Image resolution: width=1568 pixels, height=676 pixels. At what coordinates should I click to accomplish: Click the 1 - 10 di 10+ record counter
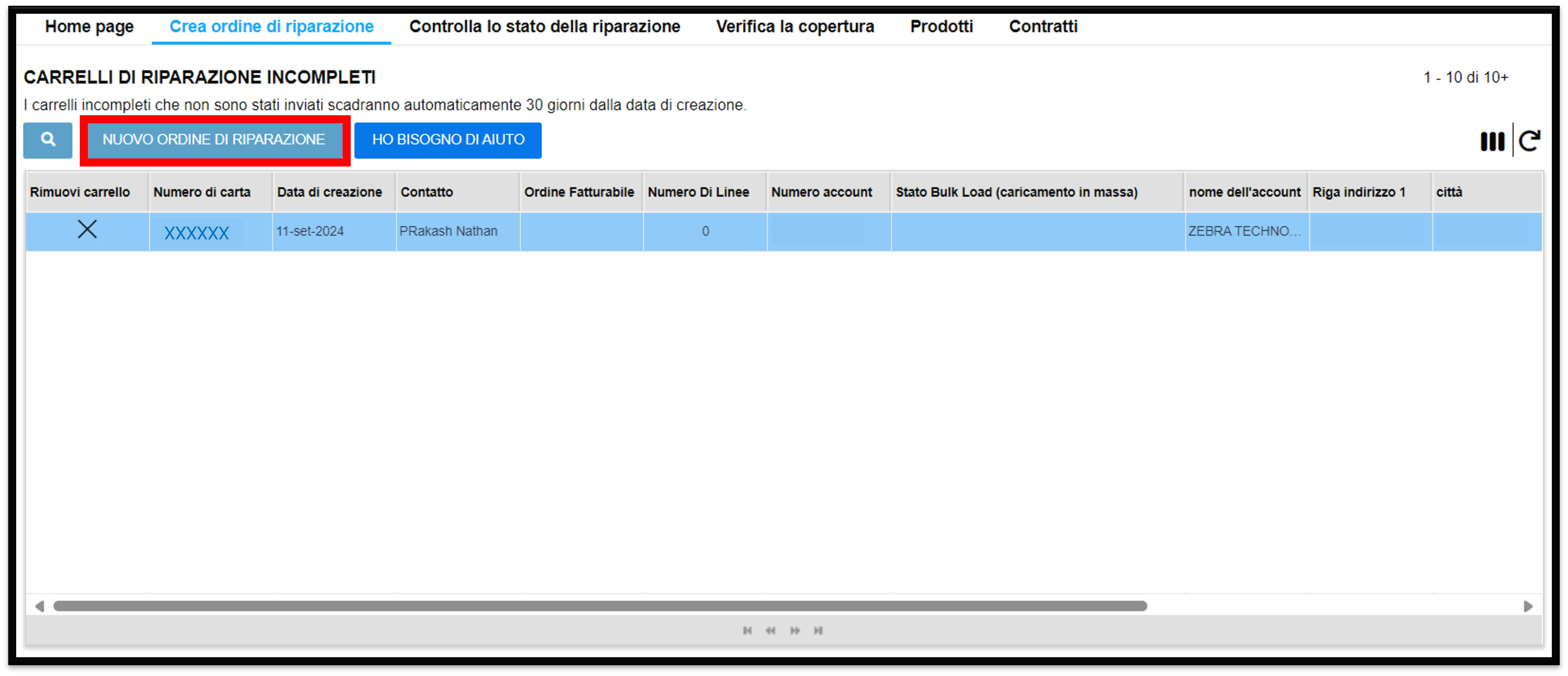[x=1466, y=78]
